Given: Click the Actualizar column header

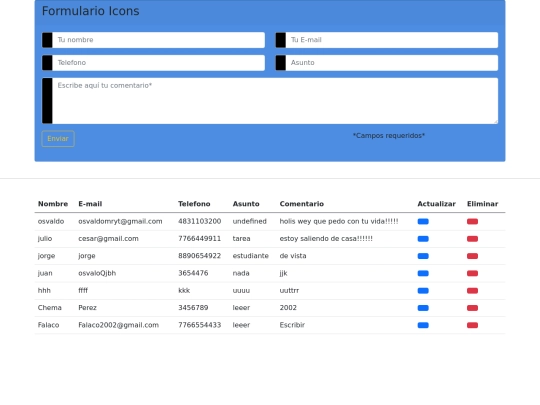Looking at the screenshot, I should [436, 204].
